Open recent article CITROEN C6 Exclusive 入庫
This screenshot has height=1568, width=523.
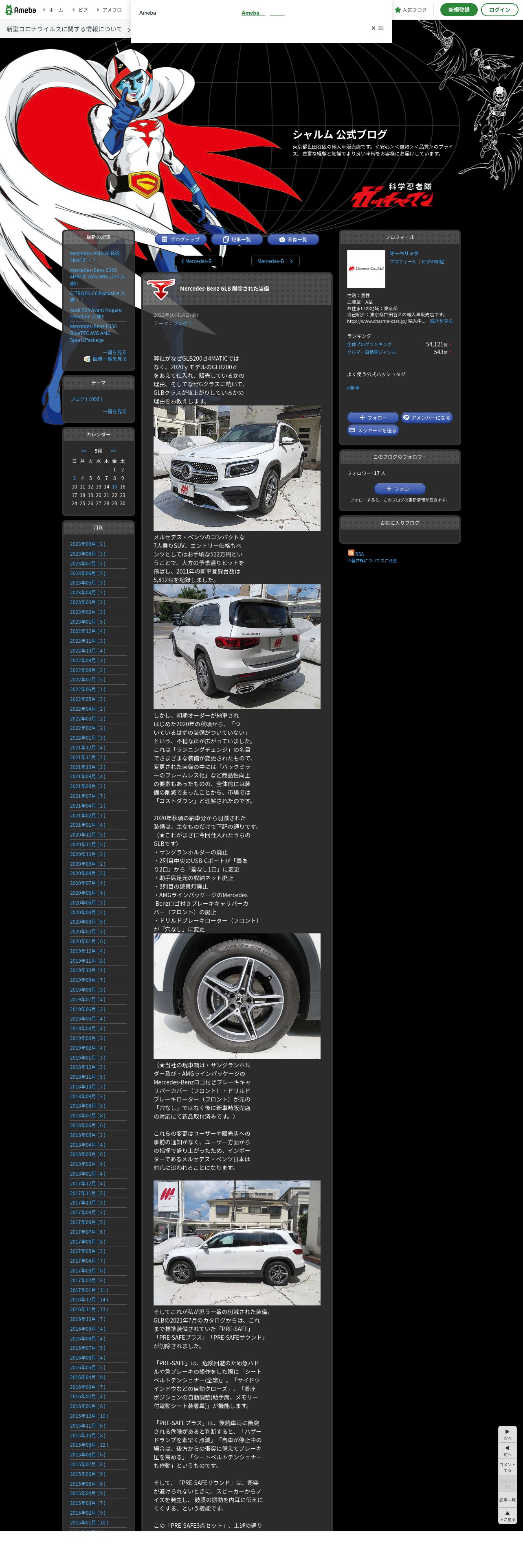97,296
